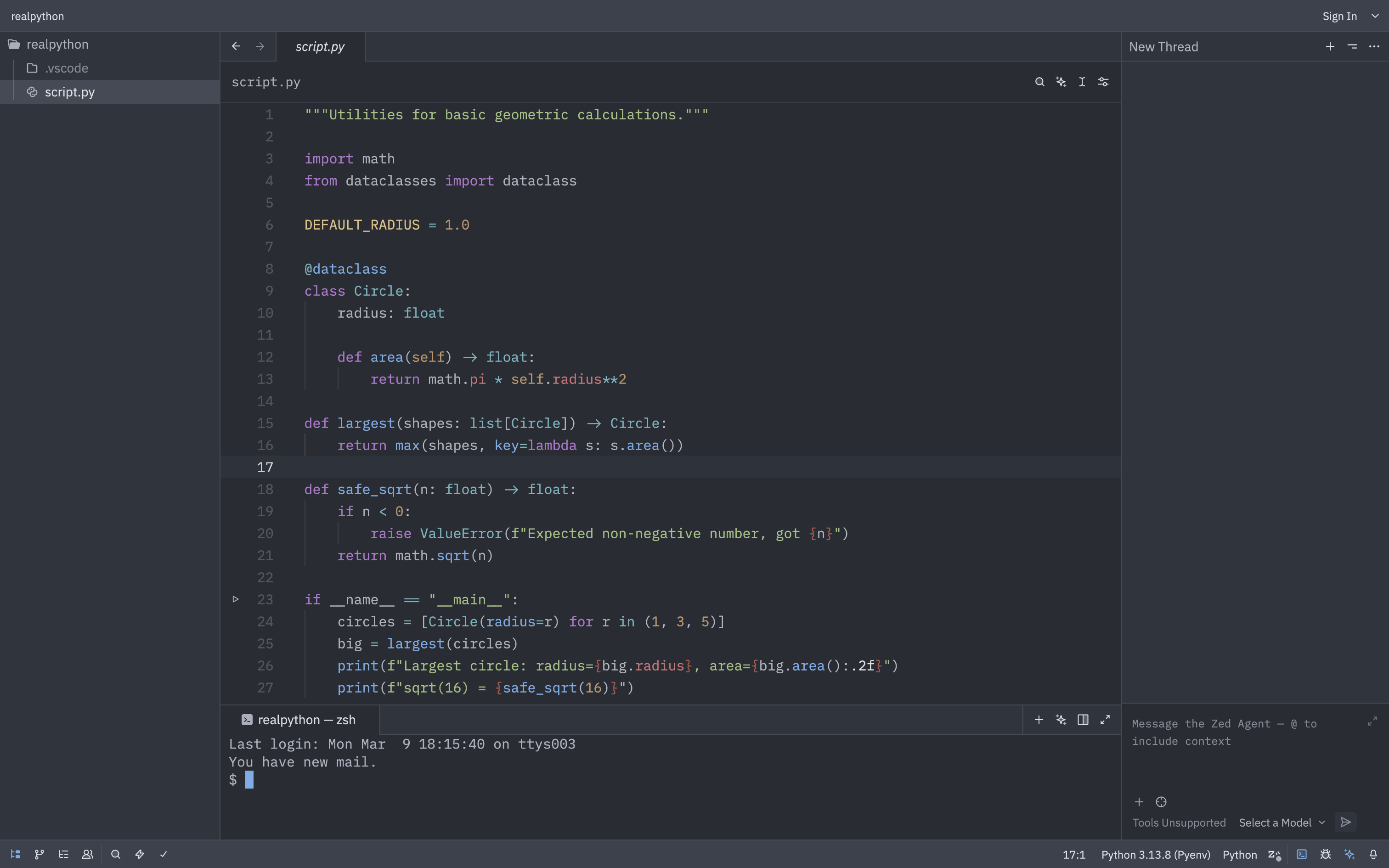Navigate back with the left arrow

(x=236, y=46)
